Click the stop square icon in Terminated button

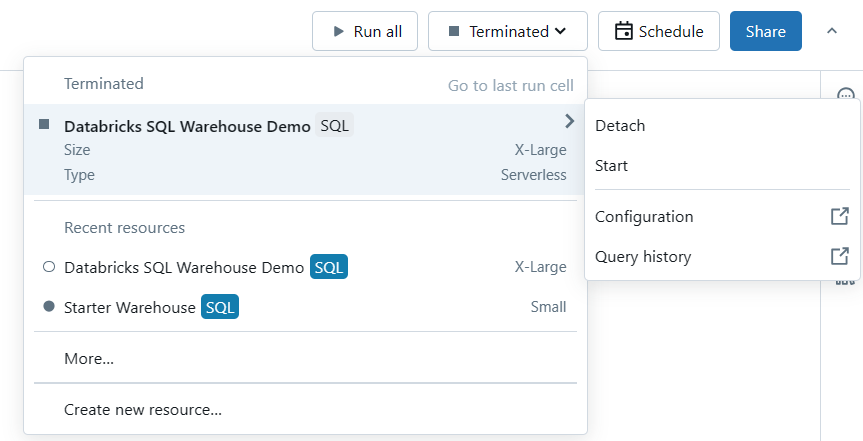coord(454,31)
